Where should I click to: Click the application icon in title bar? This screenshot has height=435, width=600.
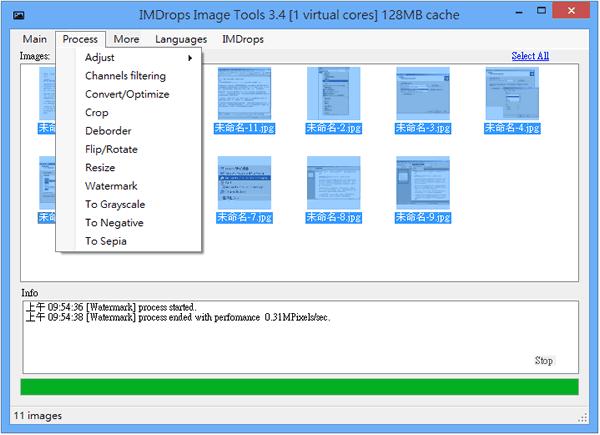coord(18,15)
